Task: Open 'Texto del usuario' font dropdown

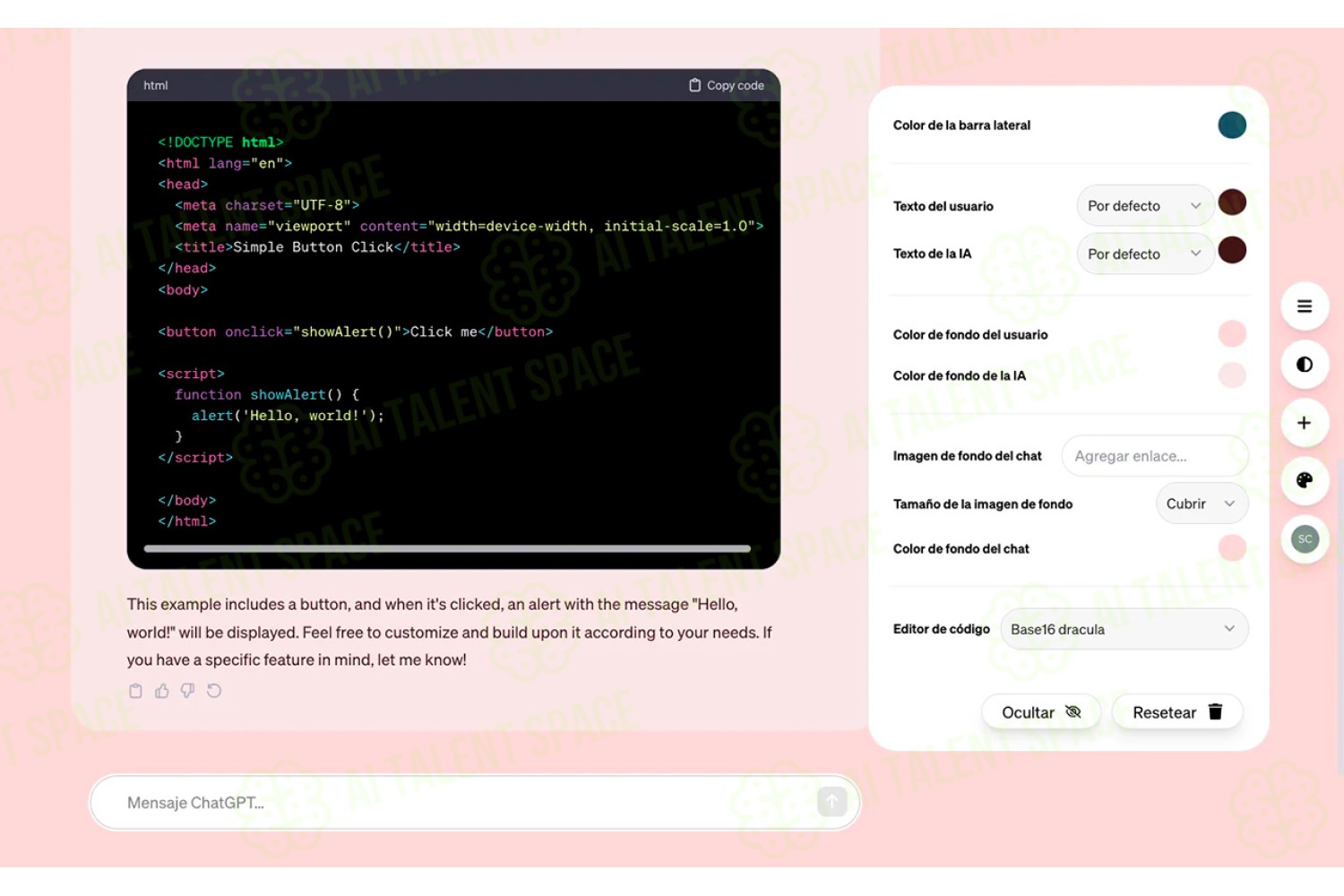Action: click(x=1144, y=206)
